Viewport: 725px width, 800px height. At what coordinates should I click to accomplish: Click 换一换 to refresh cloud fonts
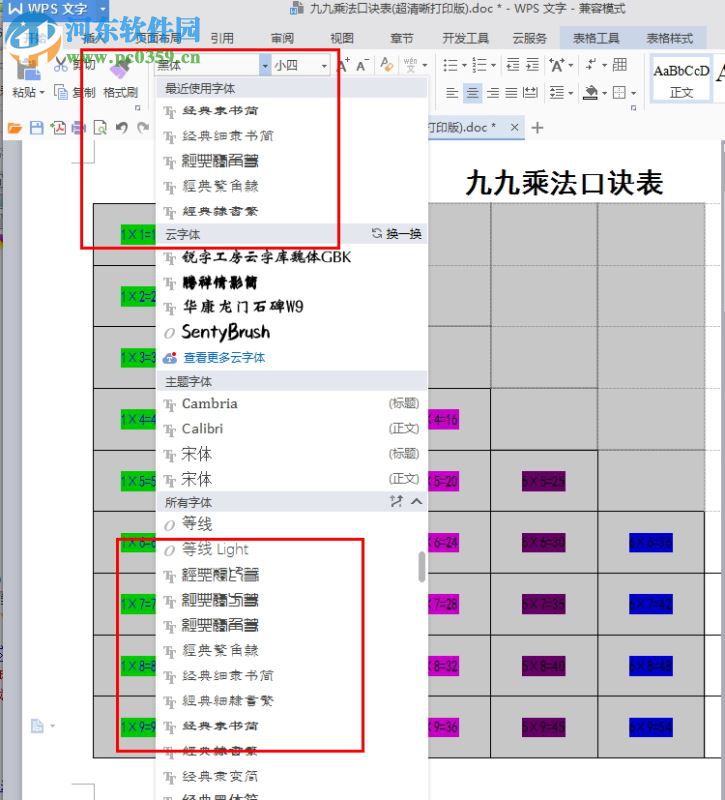(x=397, y=234)
